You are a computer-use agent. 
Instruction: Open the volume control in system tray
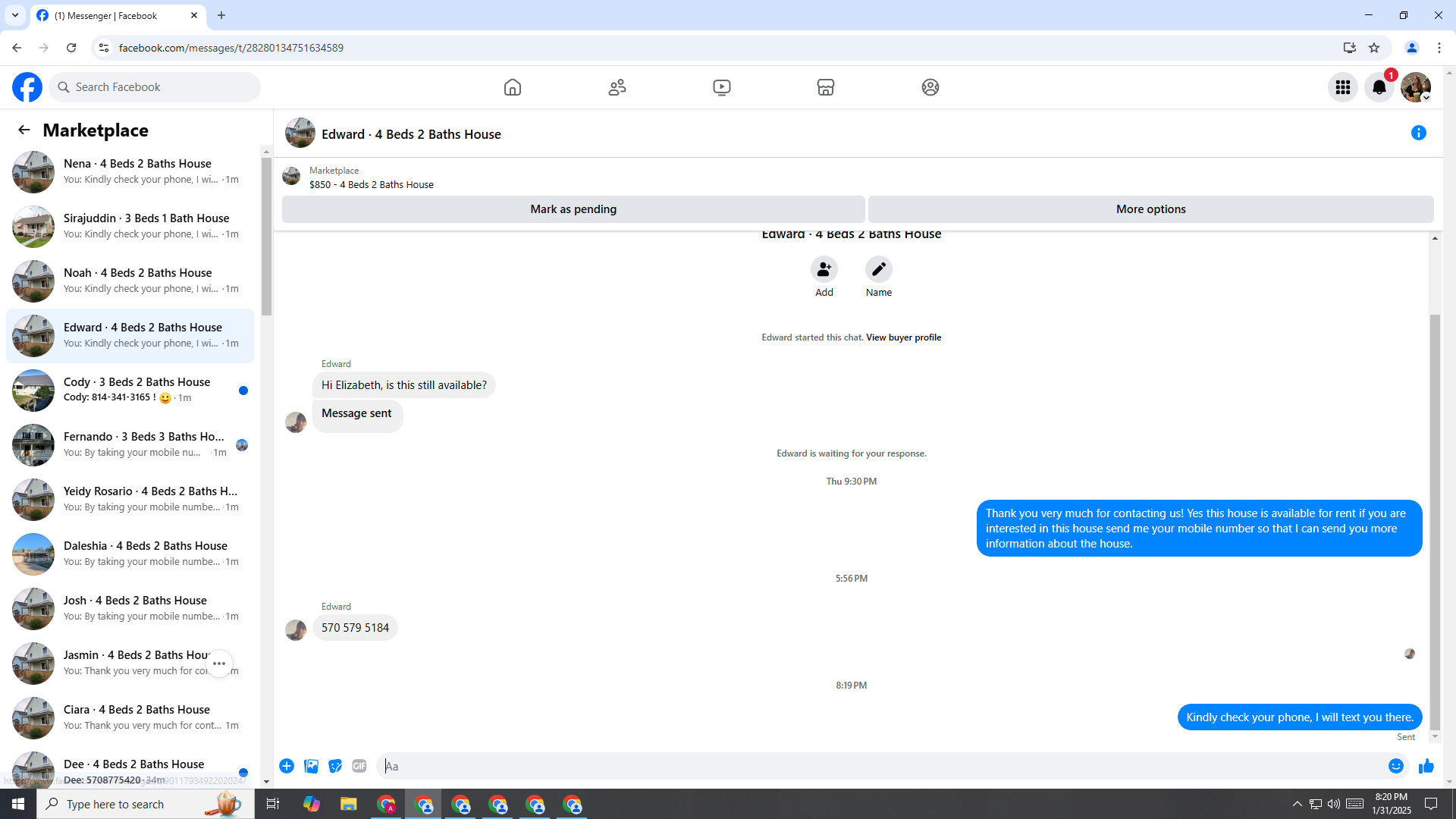pyautogui.click(x=1334, y=804)
